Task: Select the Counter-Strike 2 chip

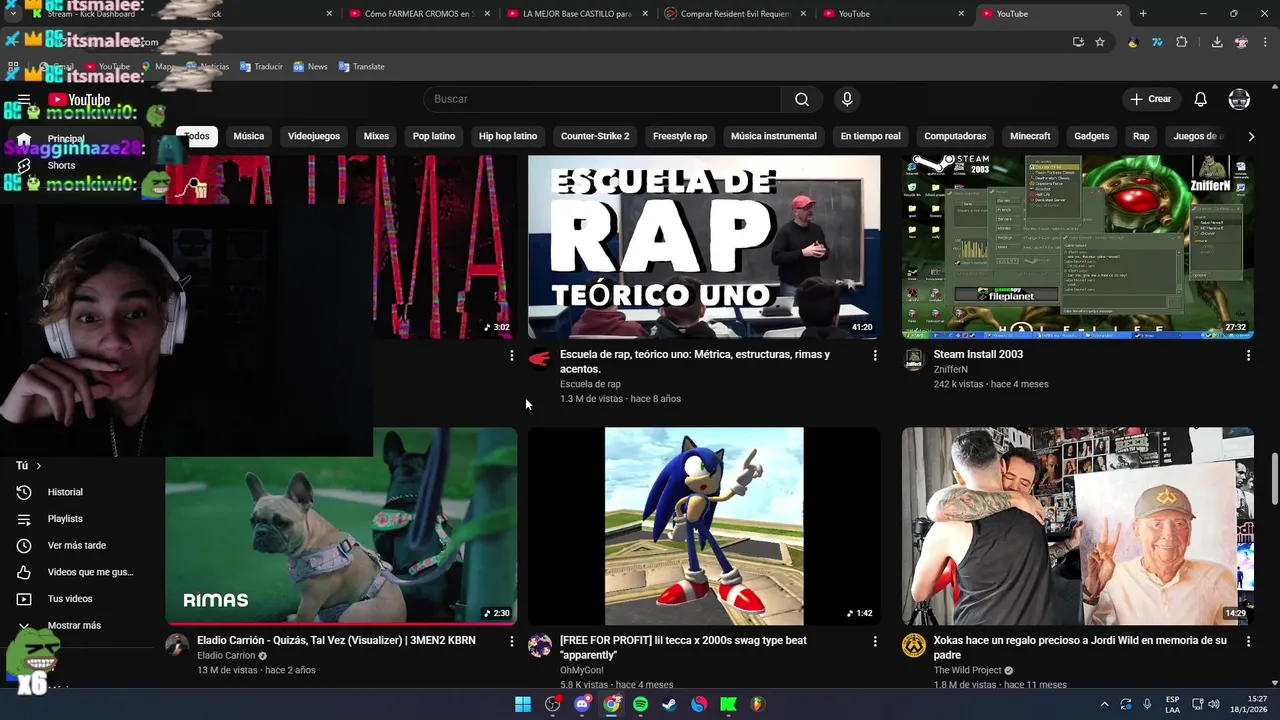Action: click(595, 136)
